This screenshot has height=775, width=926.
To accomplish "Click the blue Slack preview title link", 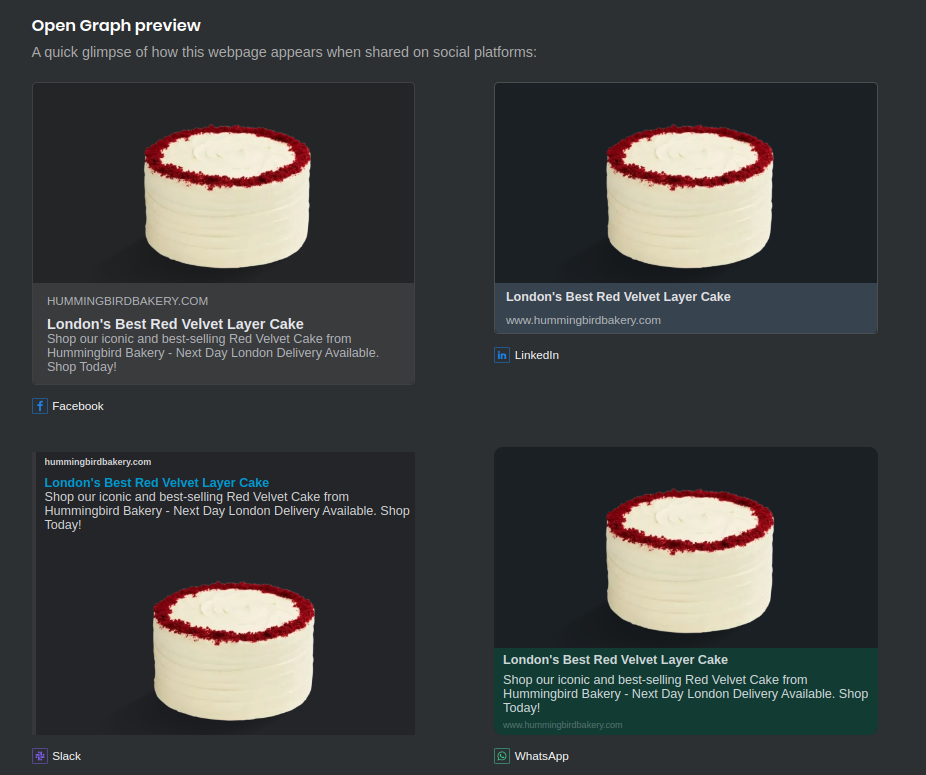I will (x=156, y=483).
